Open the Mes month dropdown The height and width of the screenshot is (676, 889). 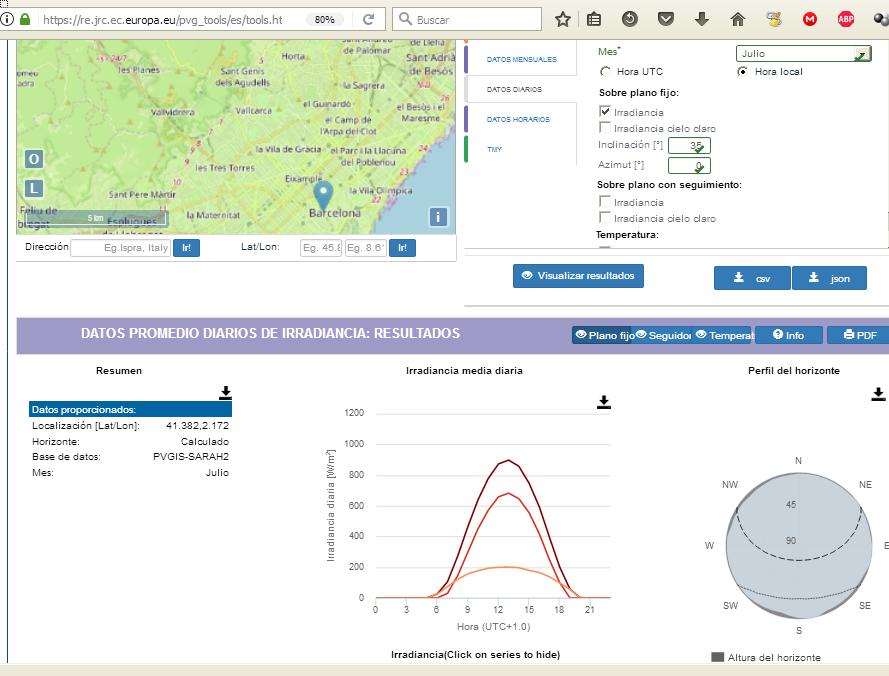pyautogui.click(x=803, y=53)
